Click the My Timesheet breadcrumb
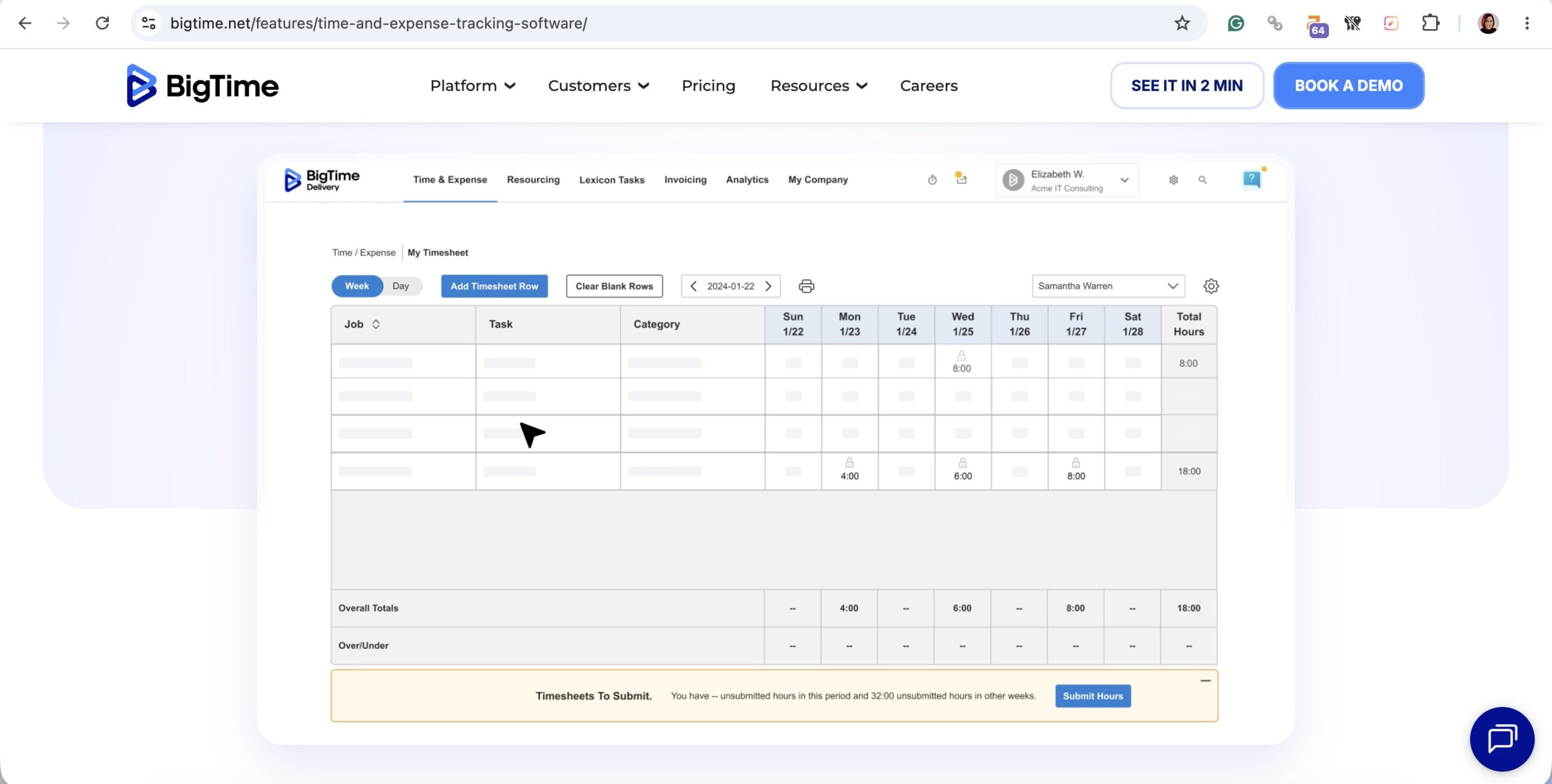Screen dimensions: 1552x784 click(438, 252)
